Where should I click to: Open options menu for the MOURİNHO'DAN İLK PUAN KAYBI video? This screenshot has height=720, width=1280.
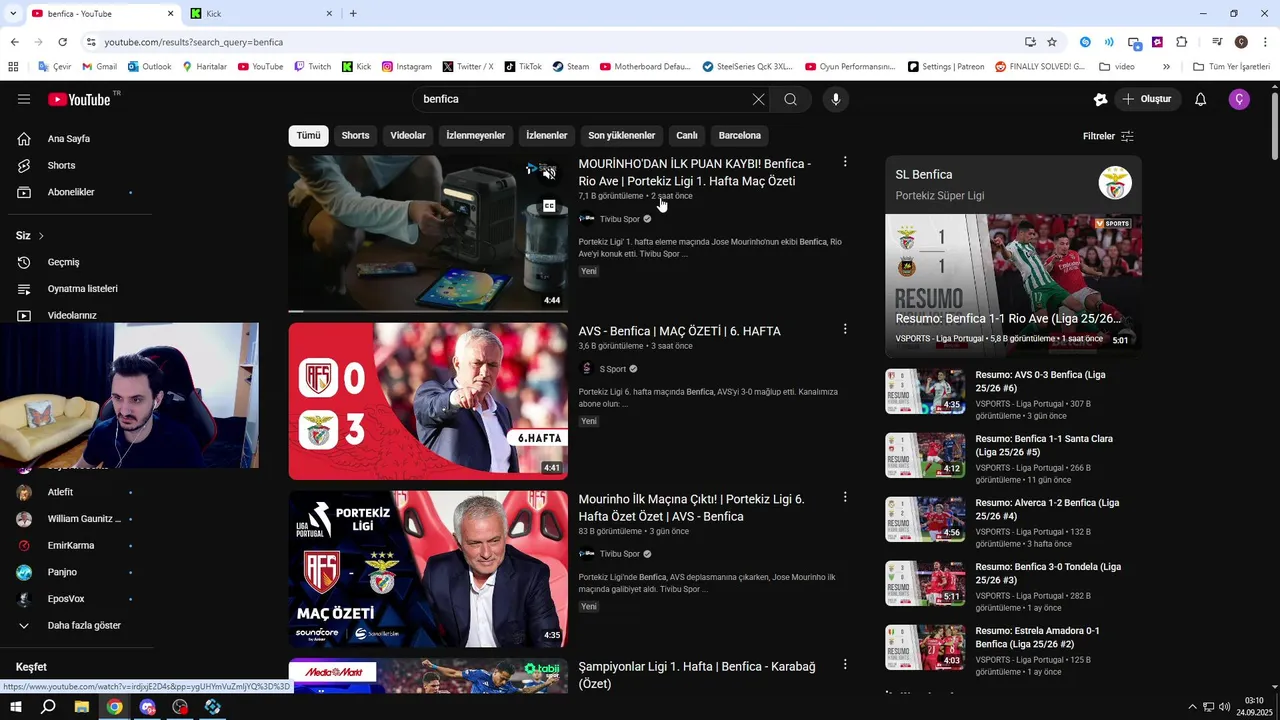(845, 162)
